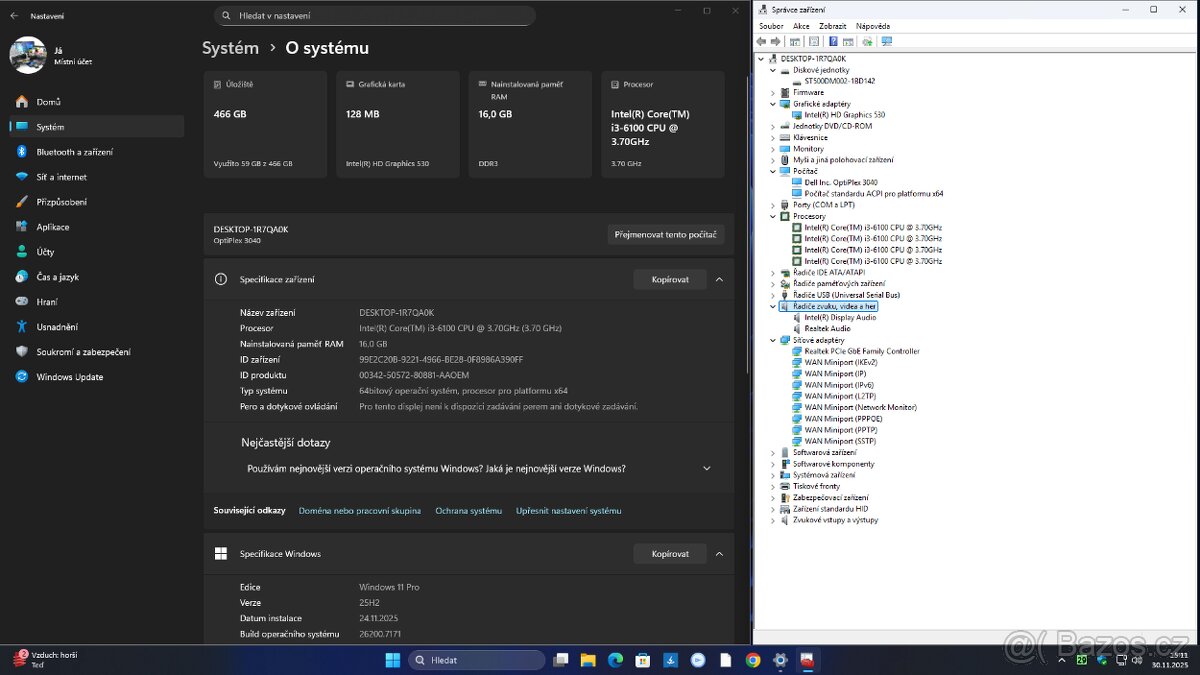This screenshot has width=1200, height=675.
Task: Click the Scan for hardware changes toolbar icon
Action: pos(886,41)
